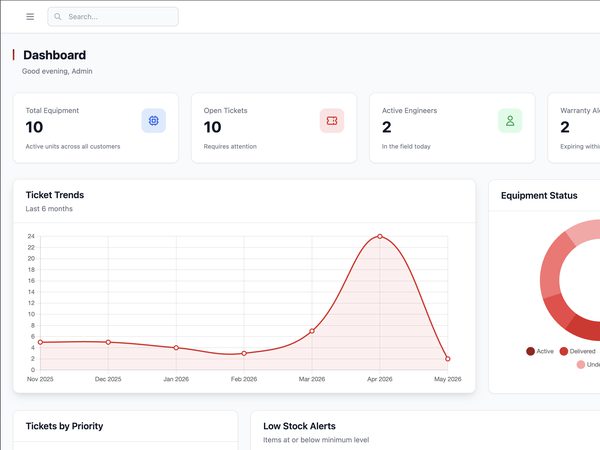The width and height of the screenshot is (600, 450).
Task: Open the Total Equipment card
Action: tap(96, 128)
